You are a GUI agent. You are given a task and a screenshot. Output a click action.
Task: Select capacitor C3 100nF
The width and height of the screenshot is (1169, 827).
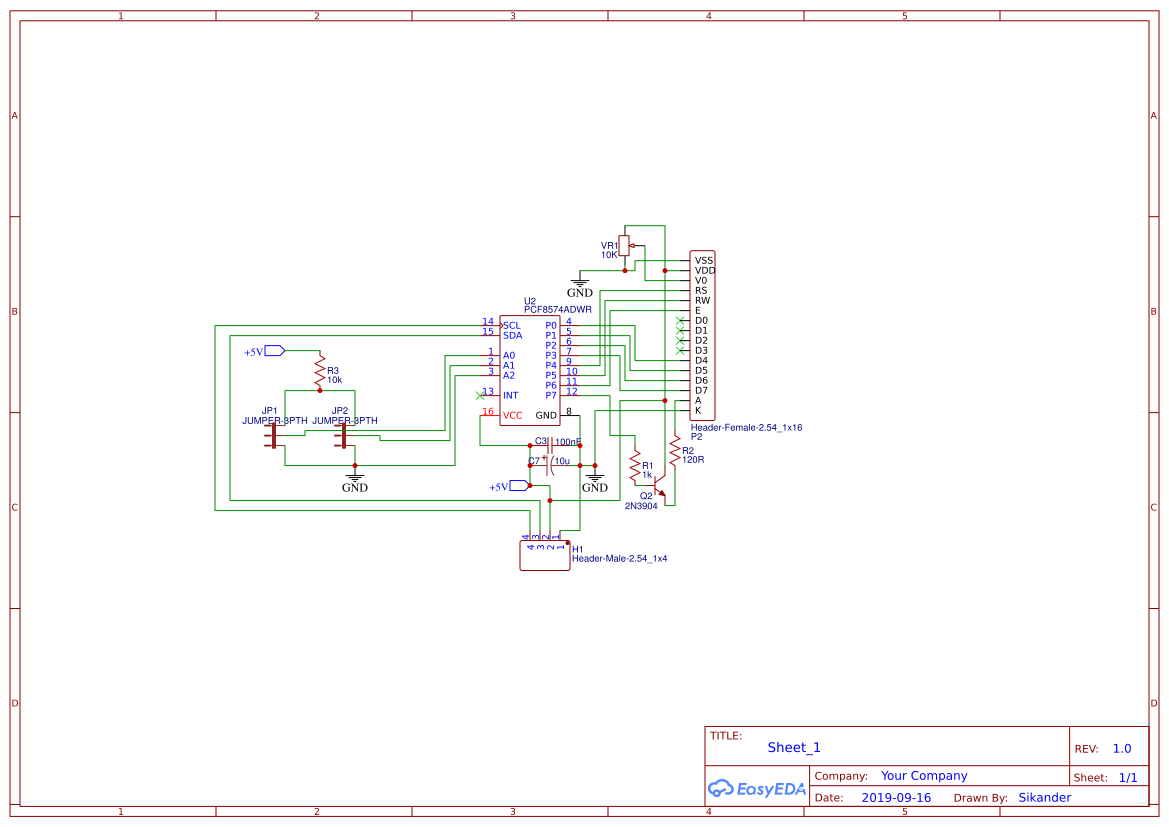pyautogui.click(x=550, y=443)
